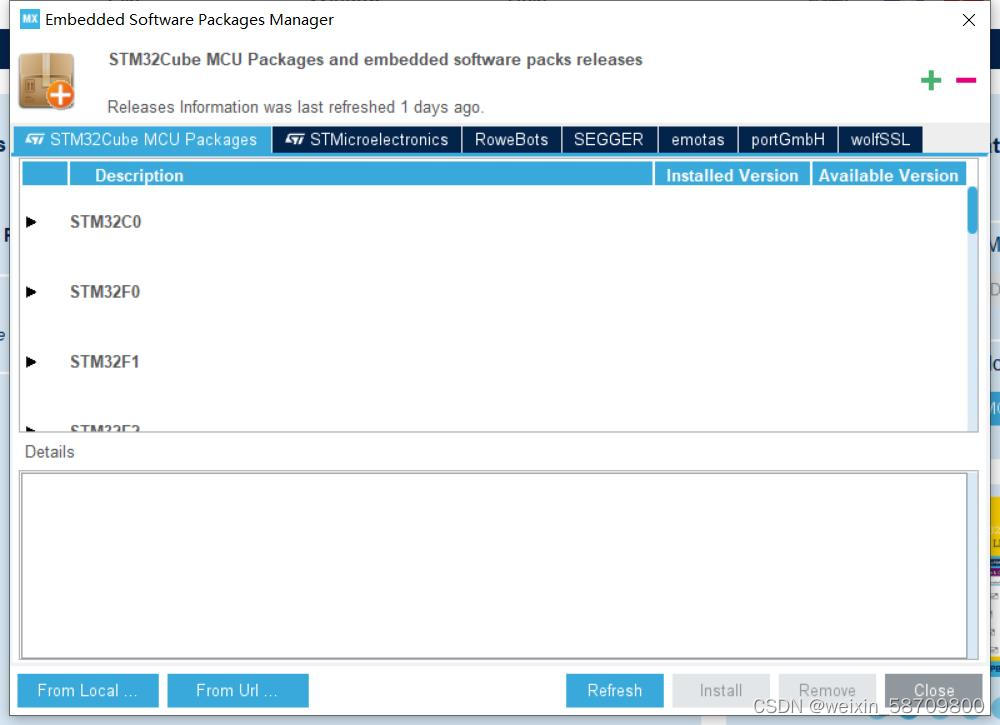Click the Refresh button

click(x=615, y=691)
